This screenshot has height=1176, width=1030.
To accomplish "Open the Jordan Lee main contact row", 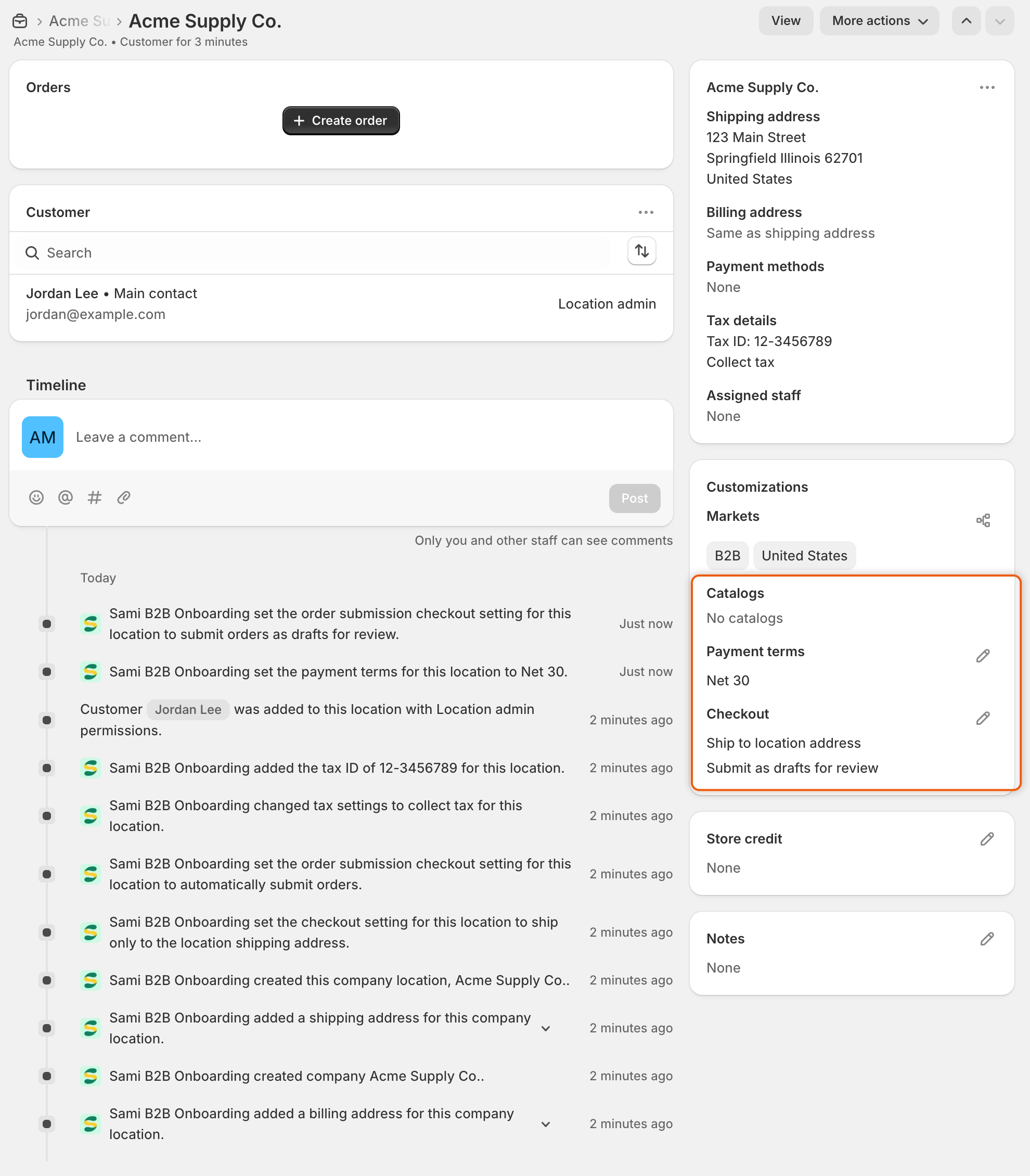I will [x=341, y=304].
